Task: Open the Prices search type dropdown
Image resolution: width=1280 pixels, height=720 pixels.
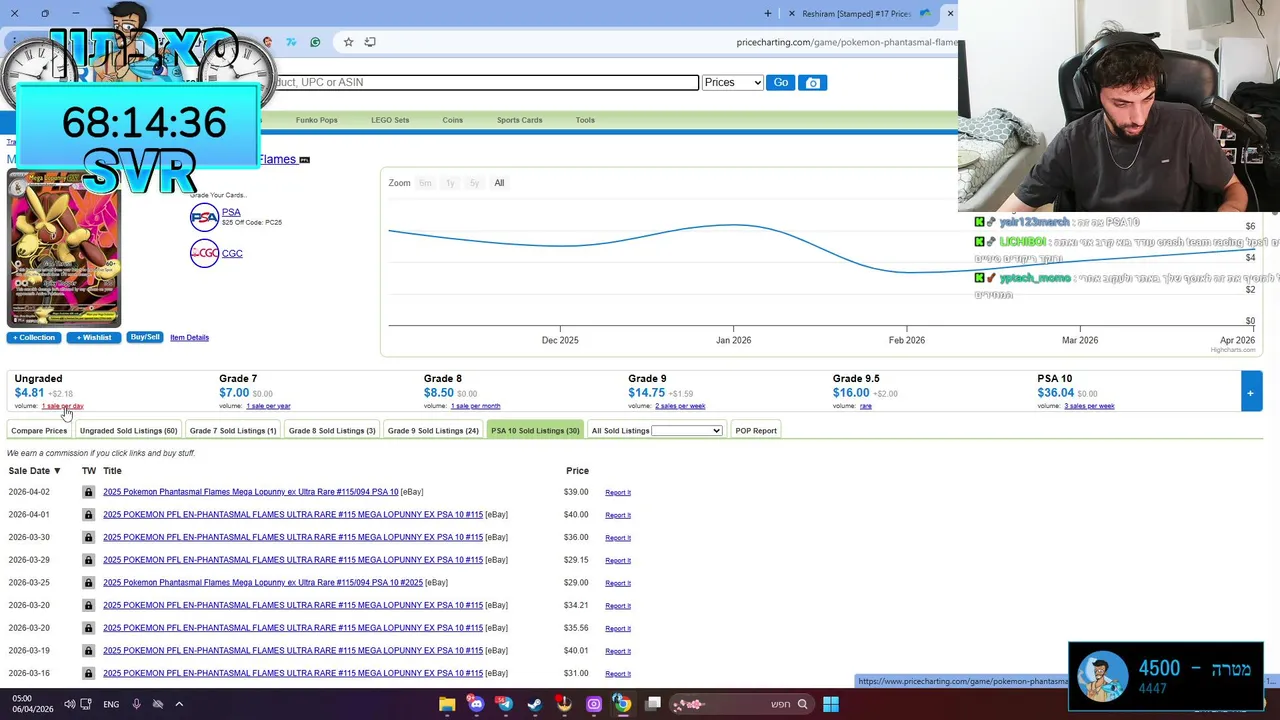Action: point(732,83)
